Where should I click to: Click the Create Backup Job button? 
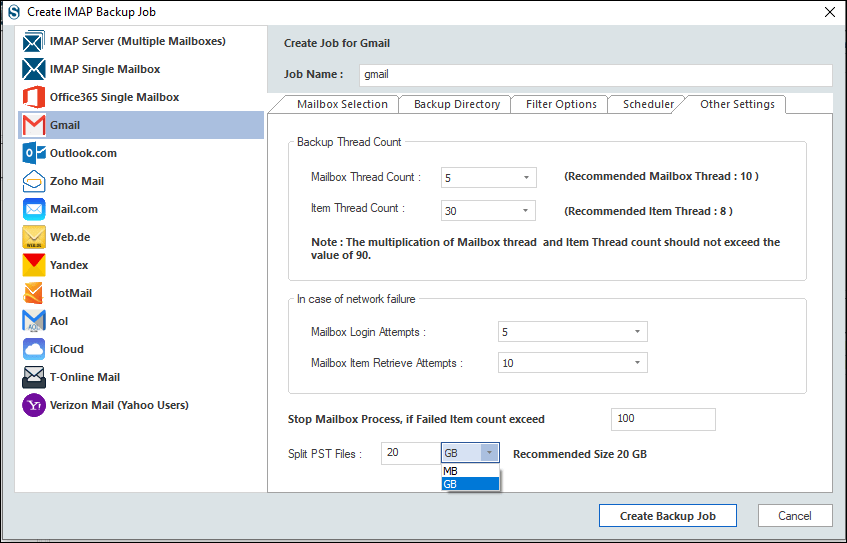tap(668, 516)
